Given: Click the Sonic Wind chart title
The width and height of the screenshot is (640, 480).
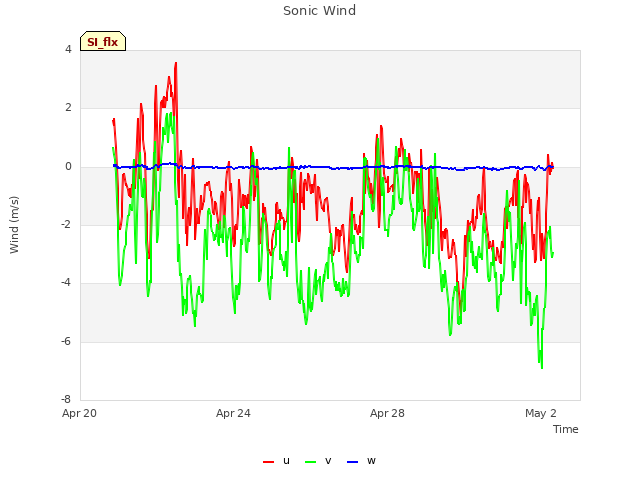Looking at the screenshot, I should [320, 11].
